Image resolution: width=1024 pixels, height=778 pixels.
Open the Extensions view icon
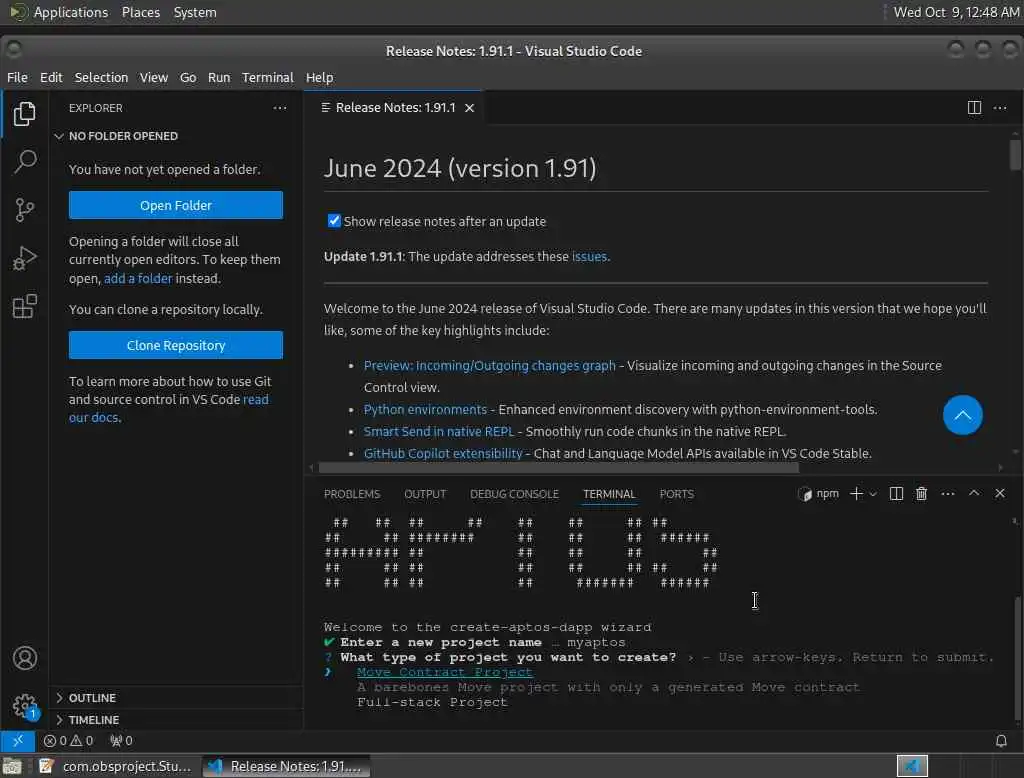pyautogui.click(x=24, y=306)
